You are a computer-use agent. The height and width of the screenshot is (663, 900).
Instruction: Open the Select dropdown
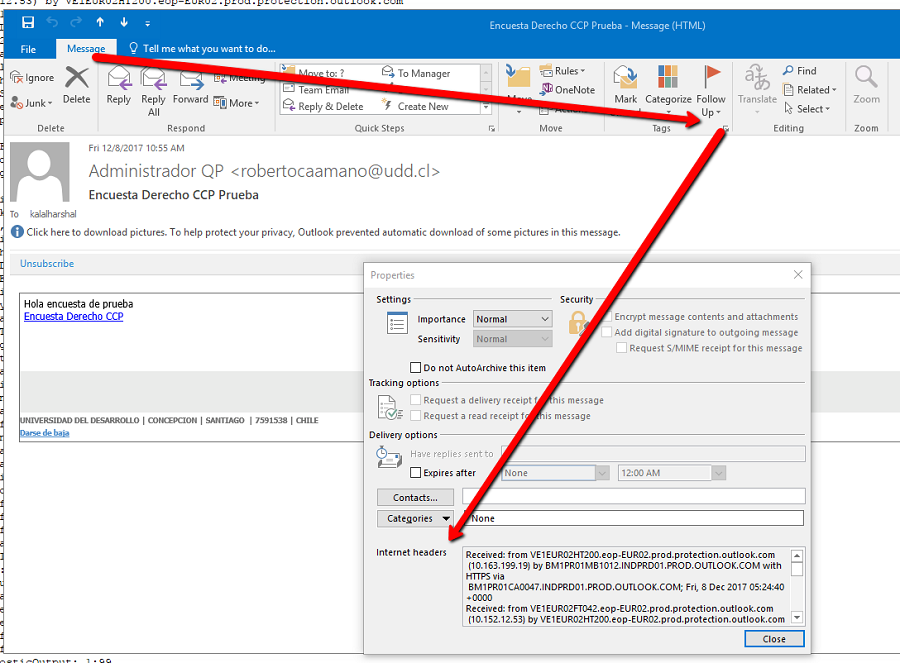click(806, 108)
